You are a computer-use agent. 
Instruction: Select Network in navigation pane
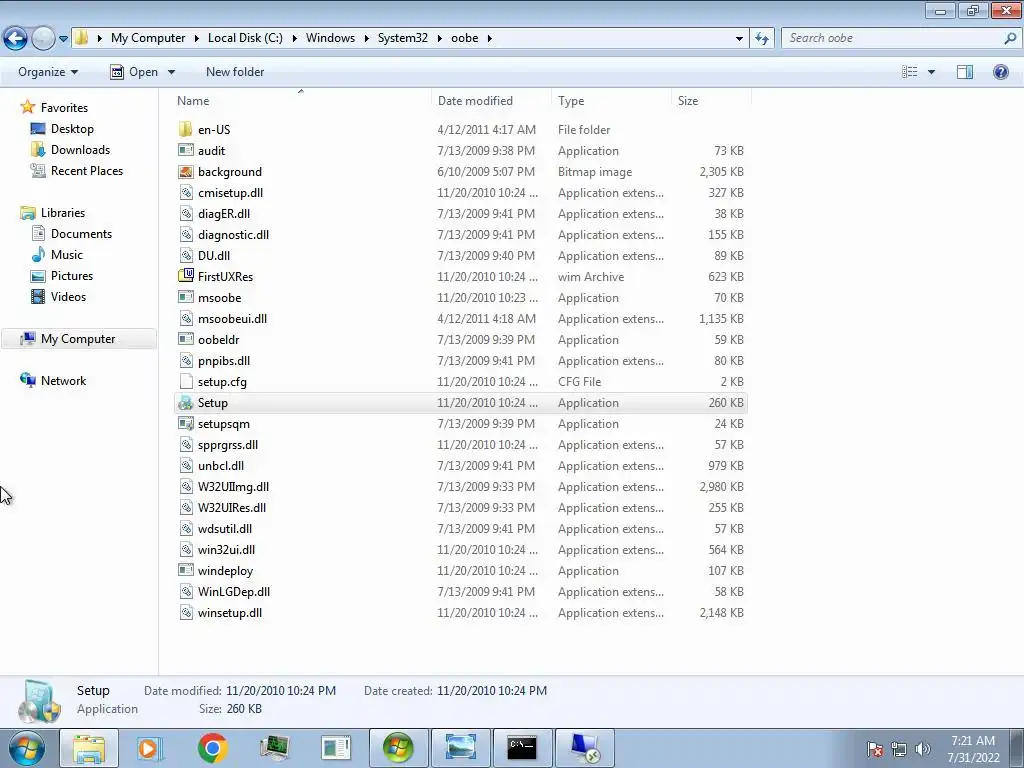click(x=63, y=381)
